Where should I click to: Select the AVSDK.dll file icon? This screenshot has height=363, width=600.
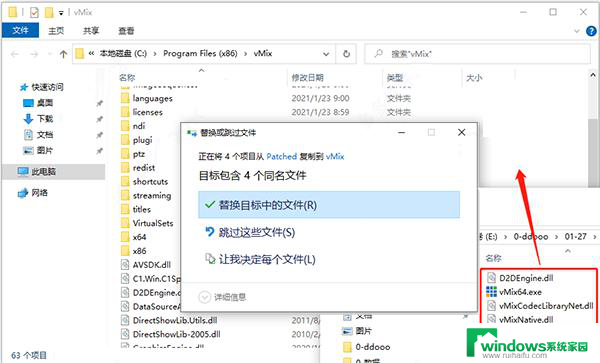click(x=125, y=265)
